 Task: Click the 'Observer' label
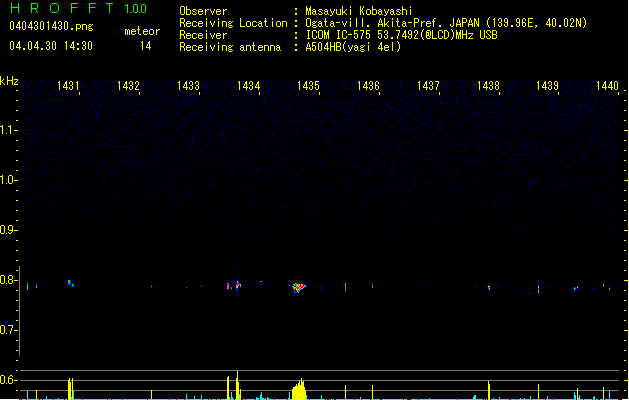click(203, 11)
